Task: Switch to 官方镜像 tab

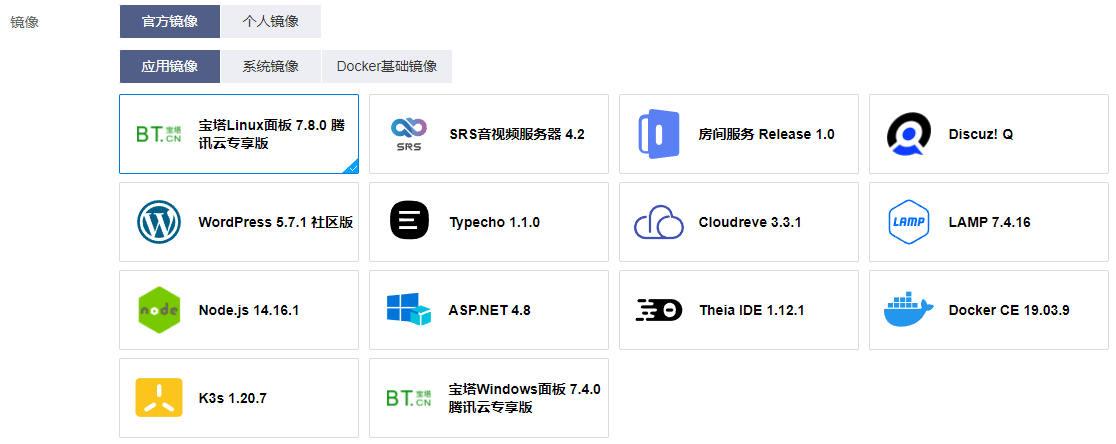Action: tap(169, 21)
